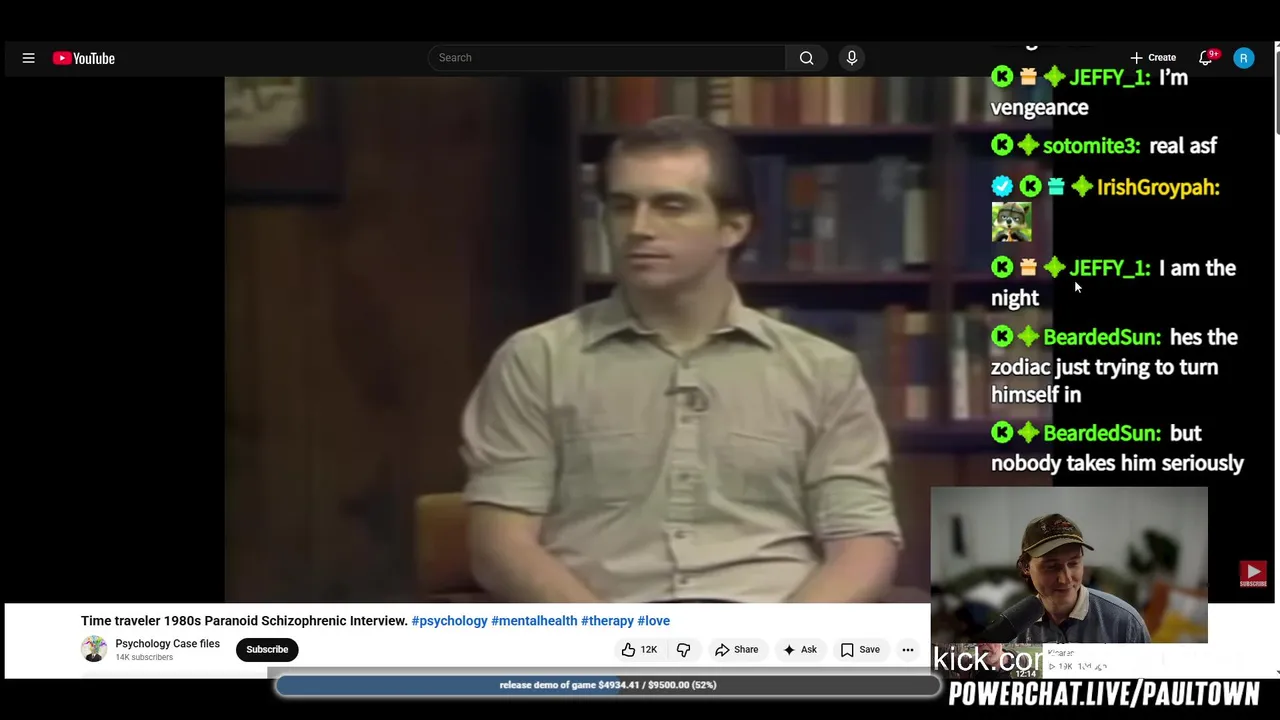1280x720 pixels.
Task: Dislike the video
Action: (684, 650)
